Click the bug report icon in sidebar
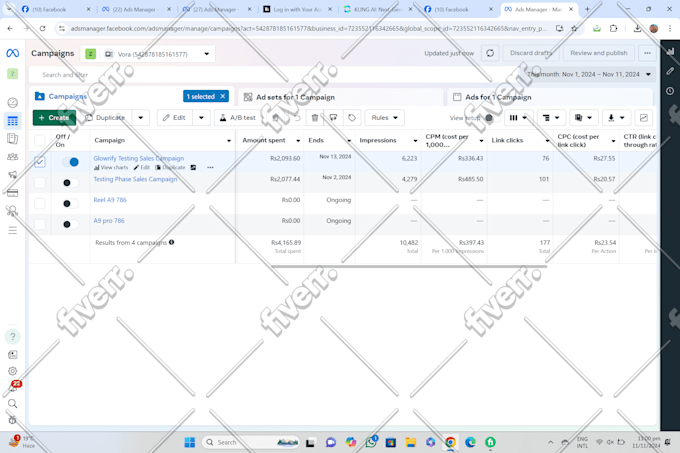 (13, 420)
